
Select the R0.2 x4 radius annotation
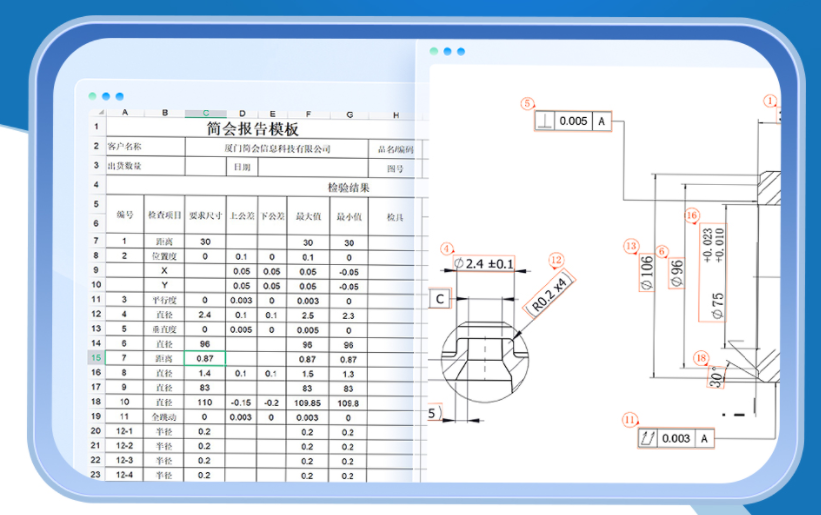pos(550,295)
